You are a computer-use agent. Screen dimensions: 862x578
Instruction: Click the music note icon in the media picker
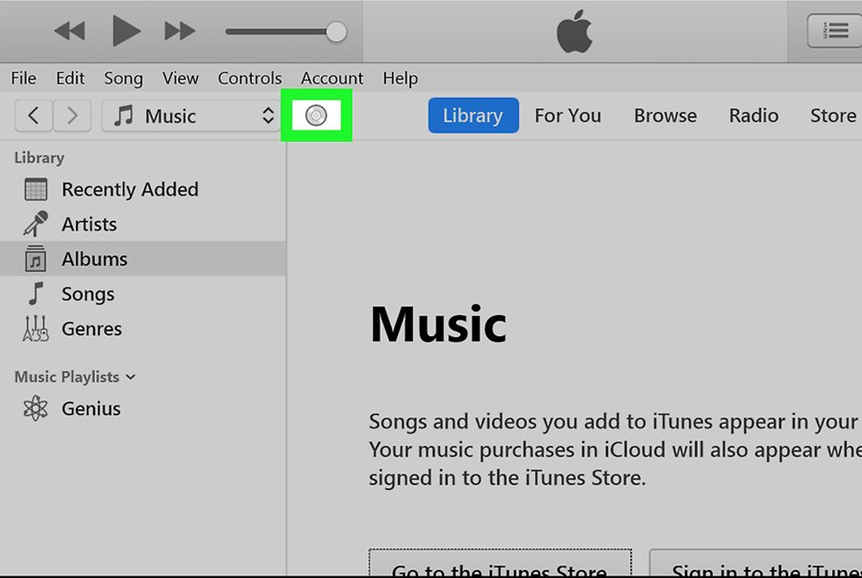pos(124,115)
